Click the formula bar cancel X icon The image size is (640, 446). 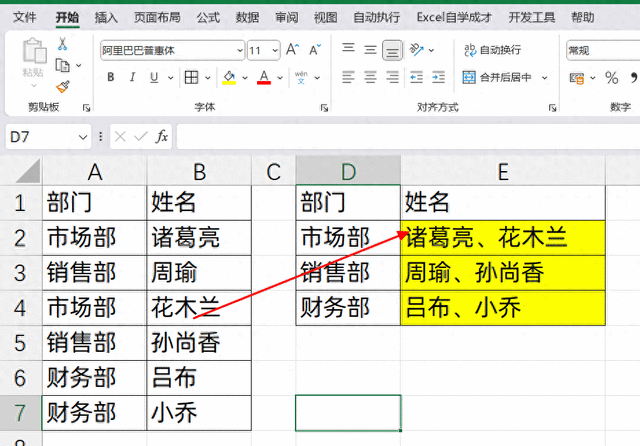pos(120,136)
